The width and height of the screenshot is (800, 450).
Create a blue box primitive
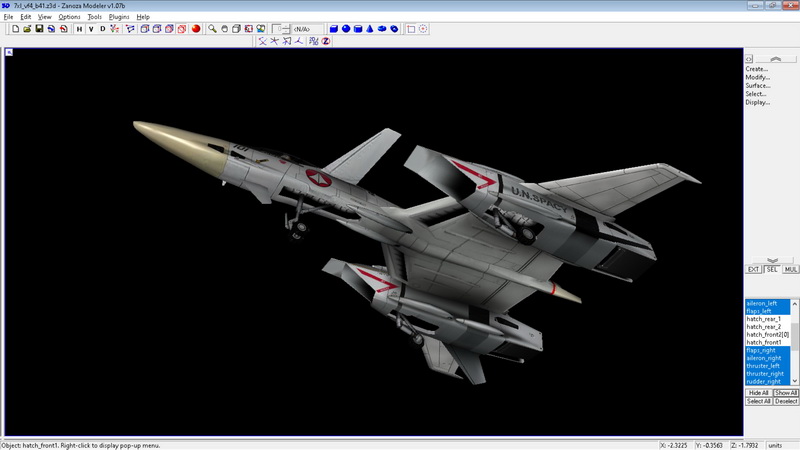click(334, 29)
